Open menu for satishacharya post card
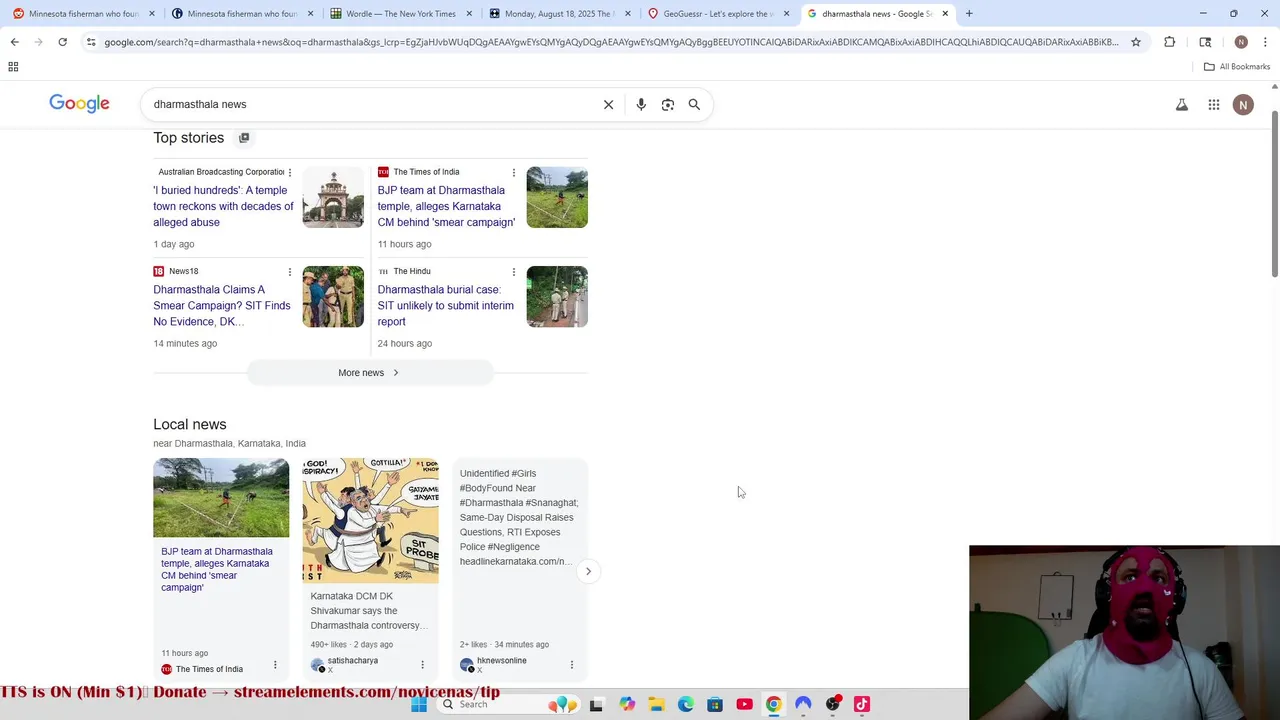1280x720 pixels. click(x=422, y=665)
